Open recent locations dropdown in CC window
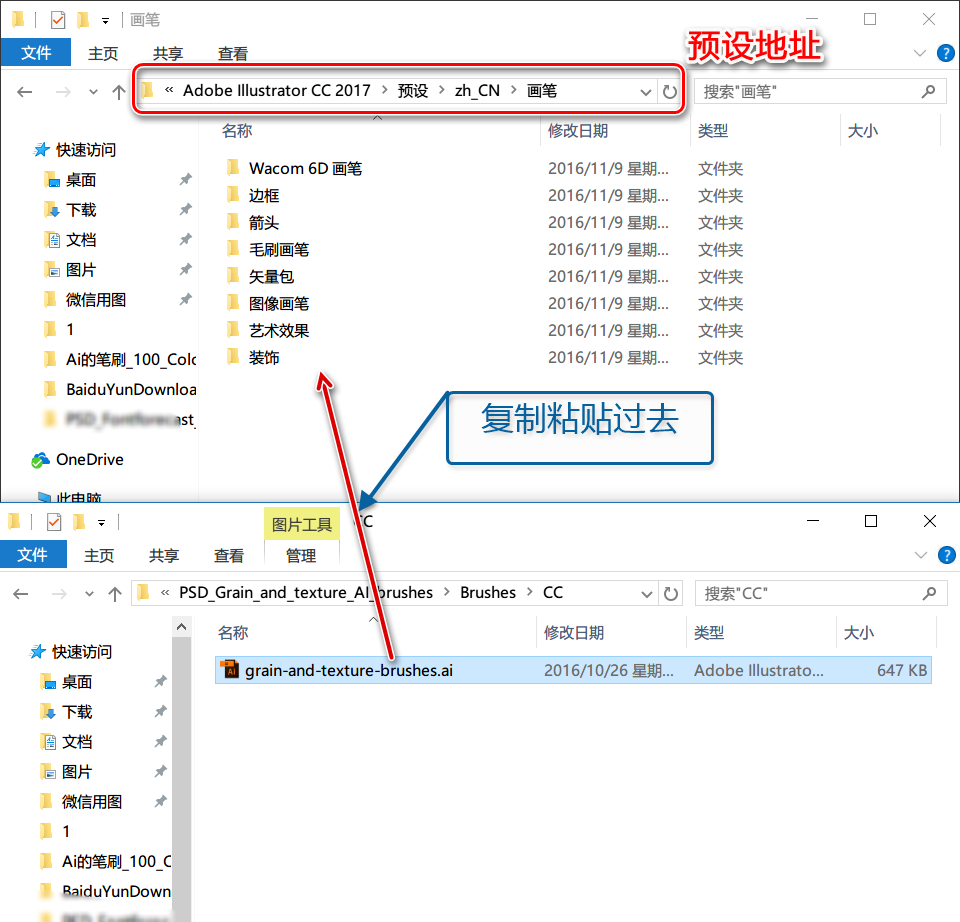960x922 pixels. pyautogui.click(x=89, y=594)
